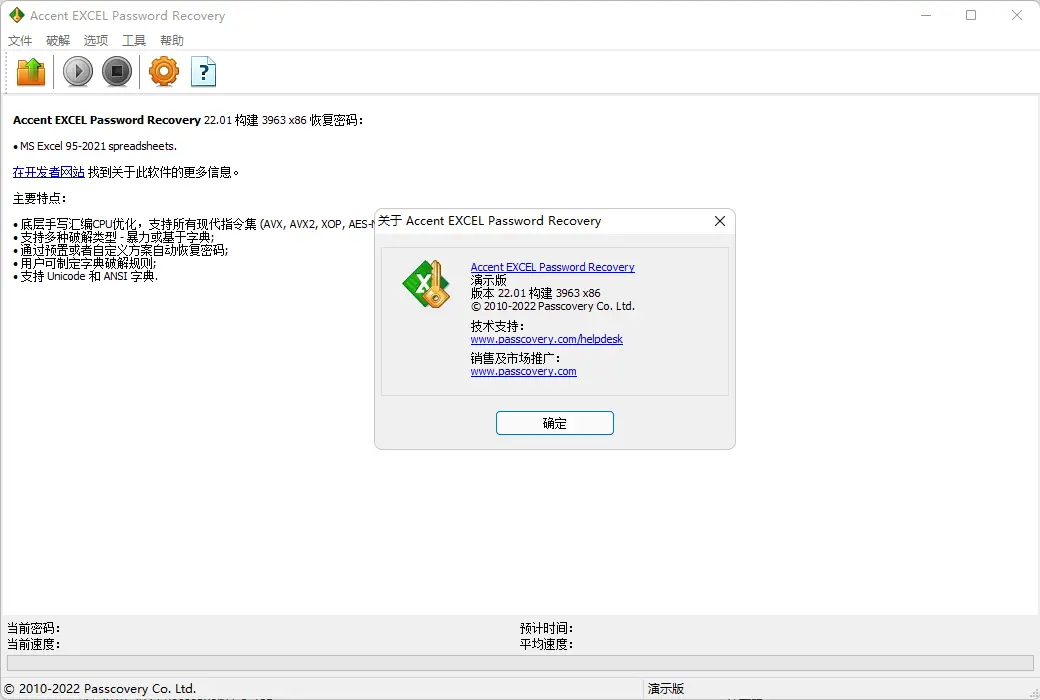Open the 工具 menu

click(133, 40)
